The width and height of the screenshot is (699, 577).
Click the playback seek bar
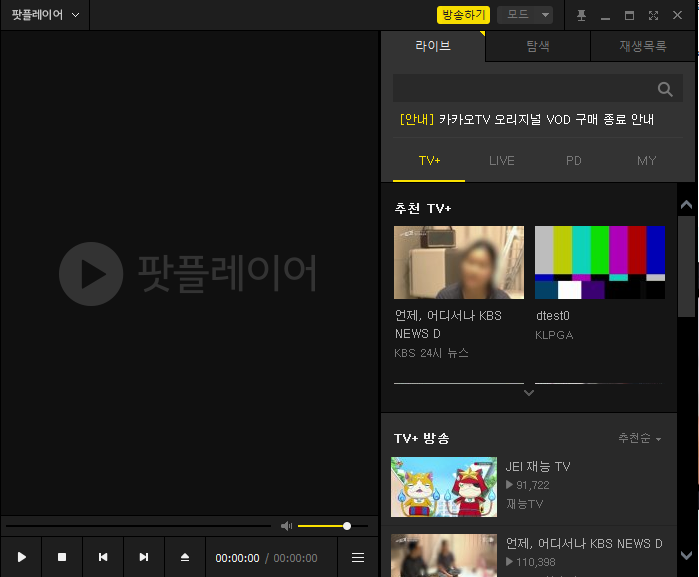click(x=138, y=526)
